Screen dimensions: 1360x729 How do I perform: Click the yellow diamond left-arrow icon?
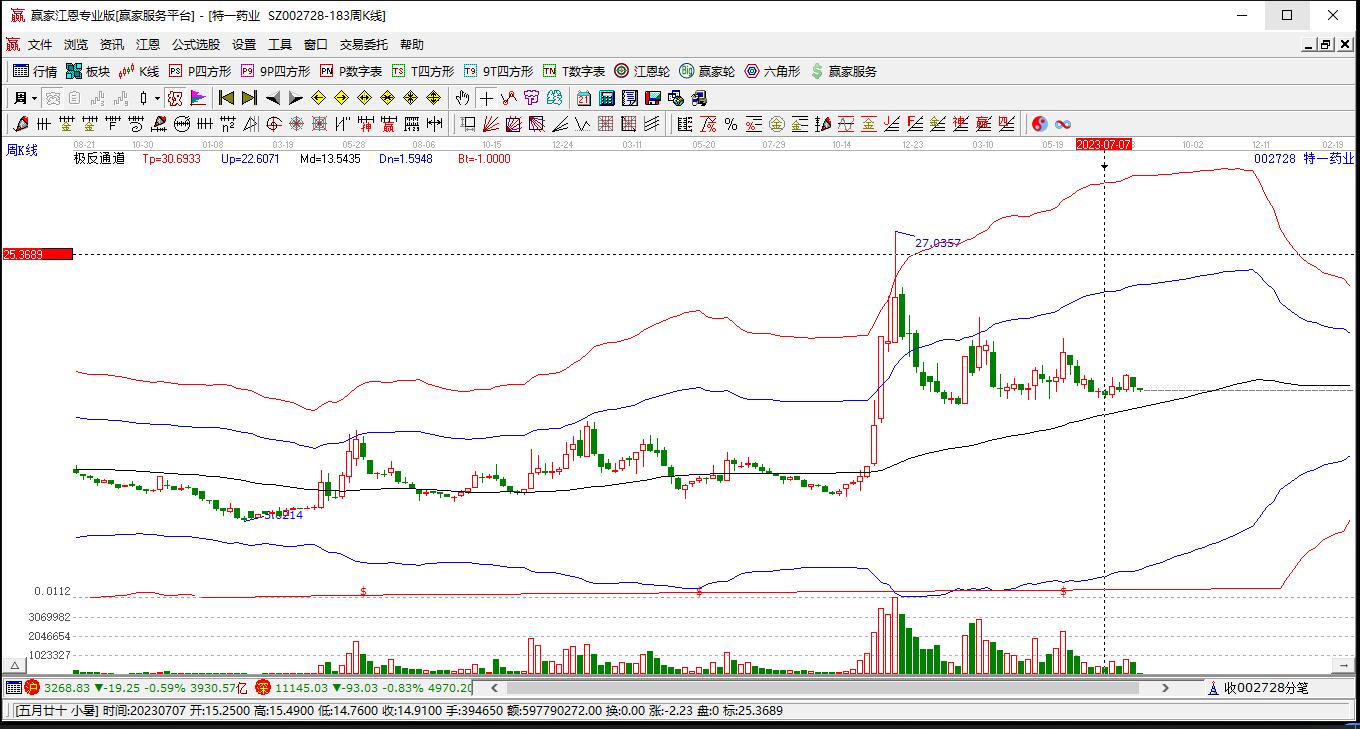click(319, 98)
